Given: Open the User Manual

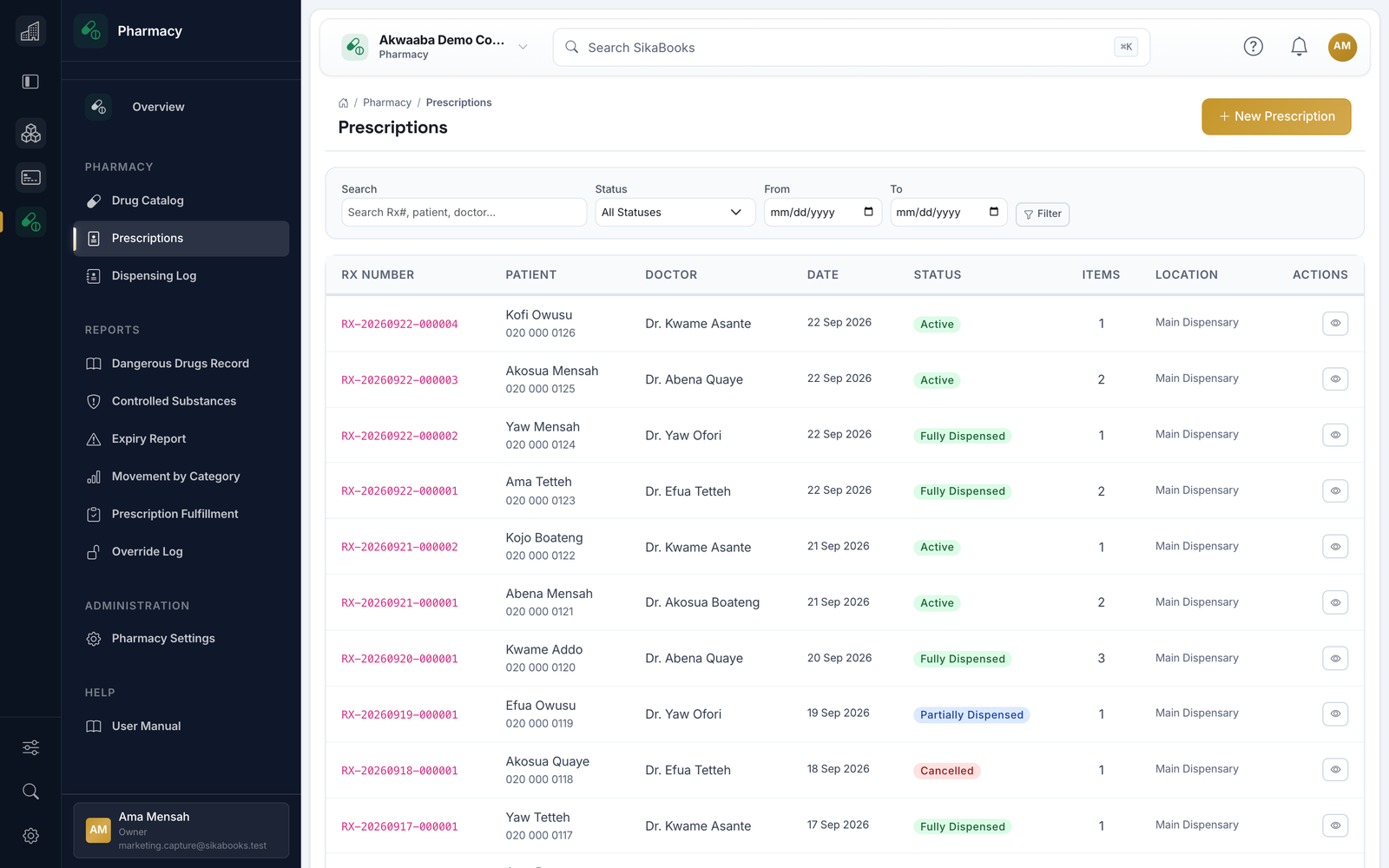Looking at the screenshot, I should [x=181, y=727].
